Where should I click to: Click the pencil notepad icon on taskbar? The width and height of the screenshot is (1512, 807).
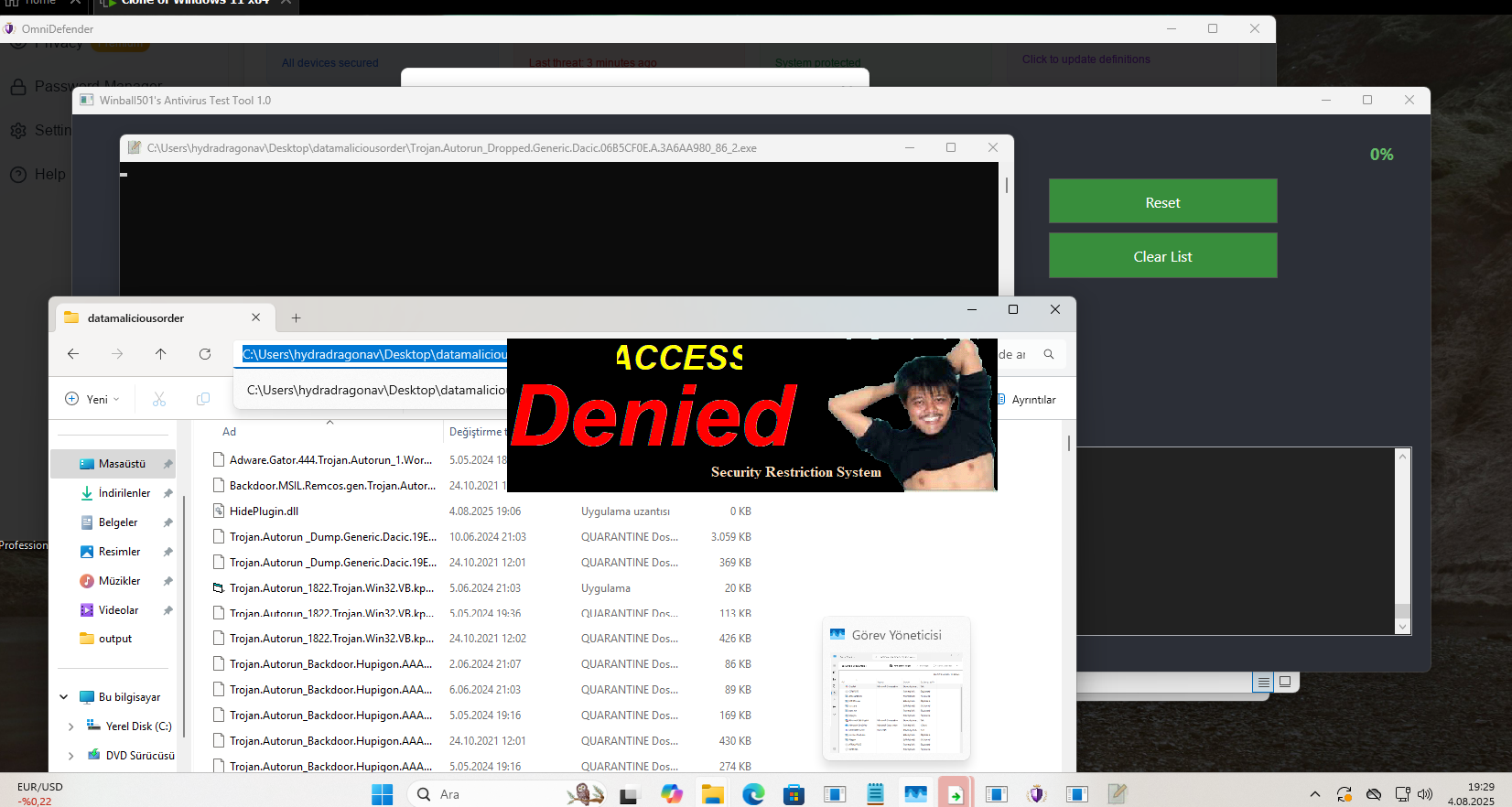pyautogui.click(x=1118, y=794)
